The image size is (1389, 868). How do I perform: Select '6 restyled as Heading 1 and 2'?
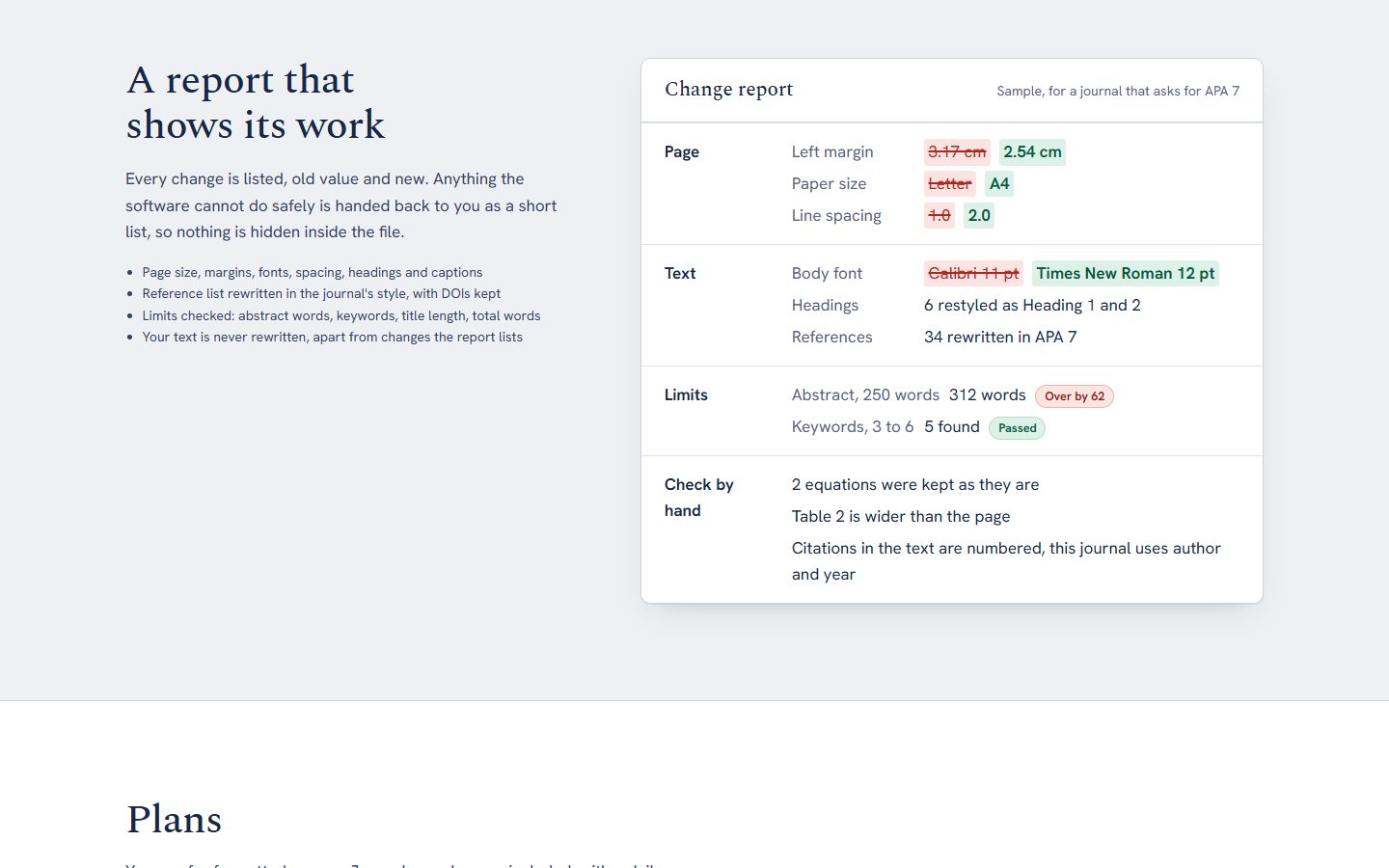tap(1032, 306)
